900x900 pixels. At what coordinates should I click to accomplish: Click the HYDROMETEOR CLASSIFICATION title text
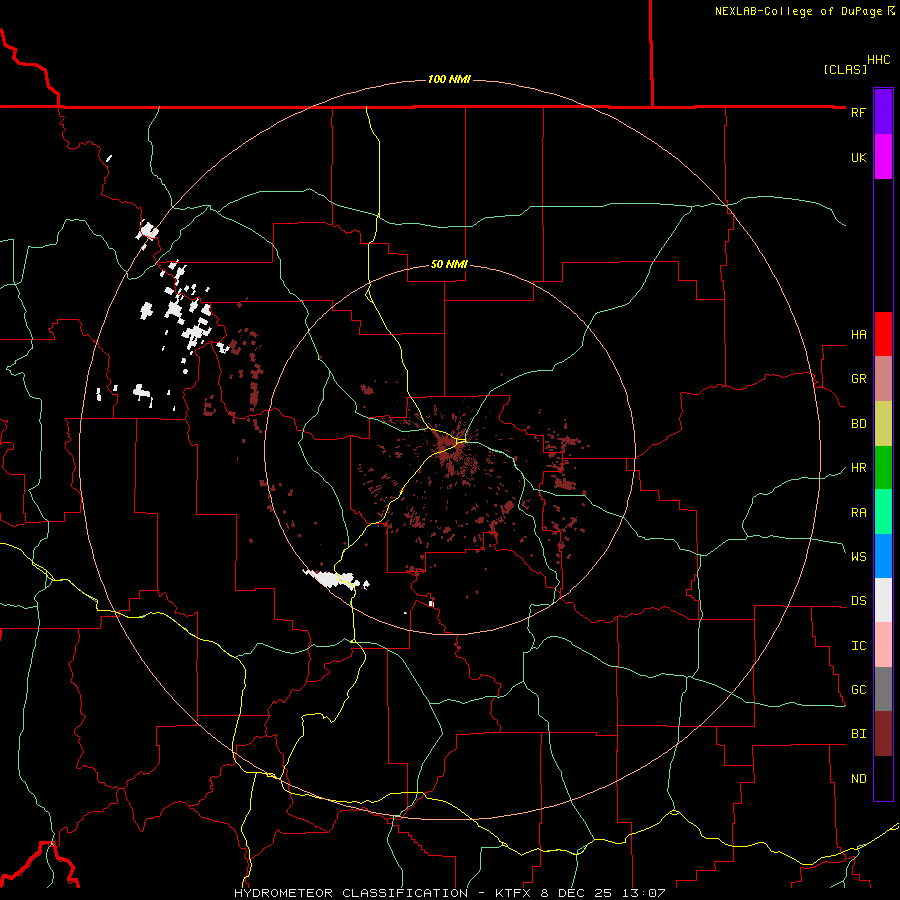pos(351,893)
